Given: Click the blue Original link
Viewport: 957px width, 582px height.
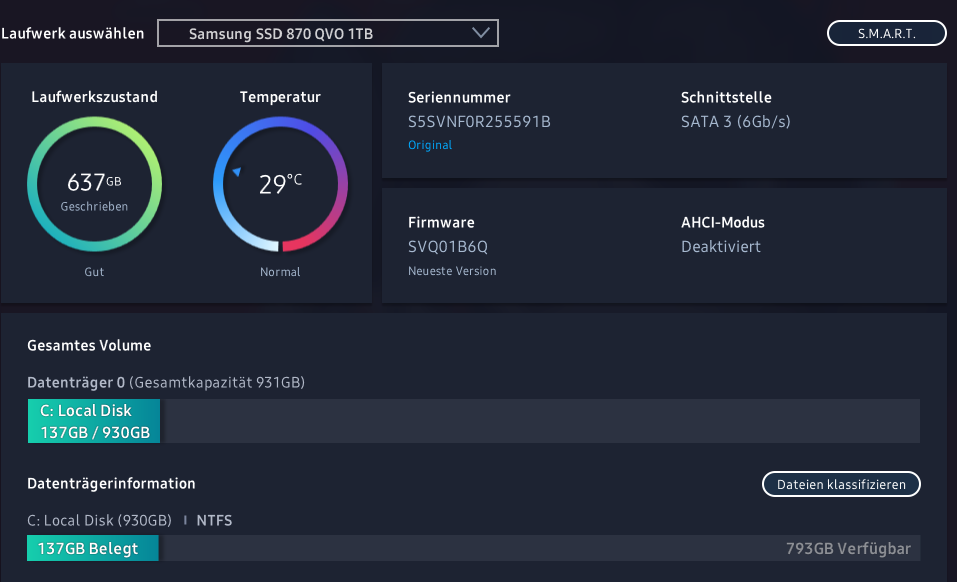Looking at the screenshot, I should click(x=430, y=145).
